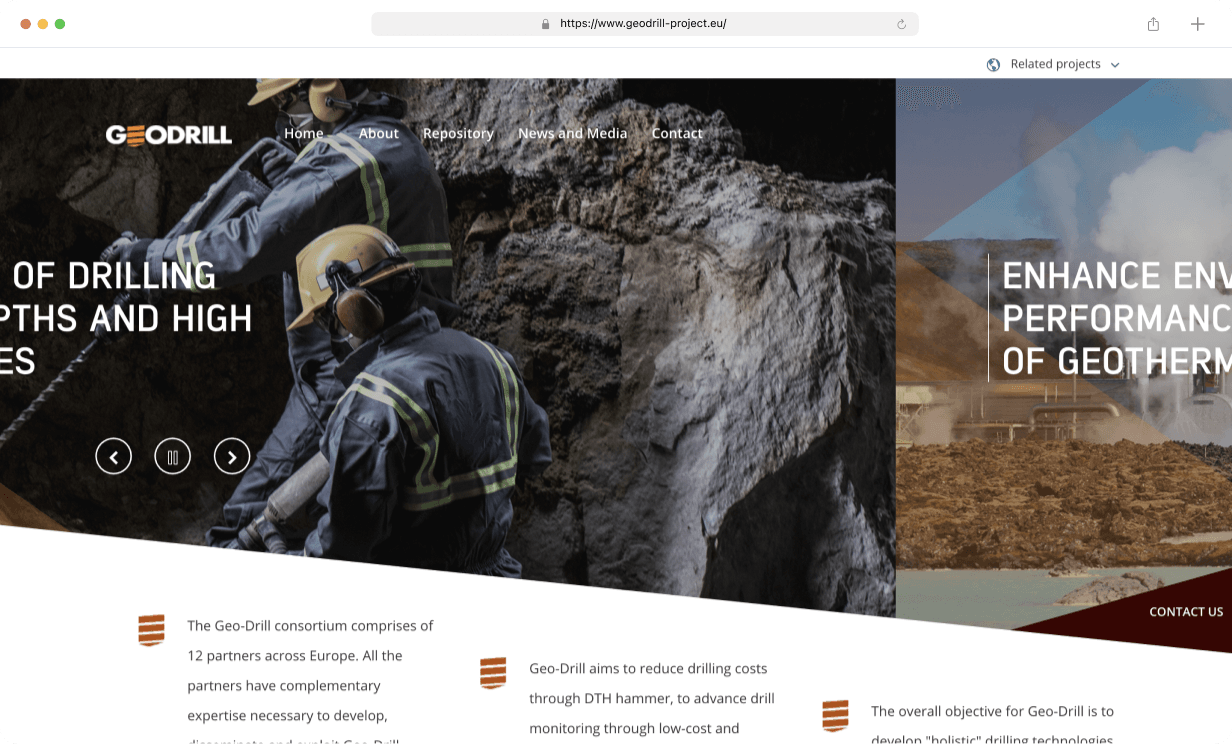This screenshot has height=744, width=1232.
Task: Click the GeoDrill logo
Action: (169, 135)
